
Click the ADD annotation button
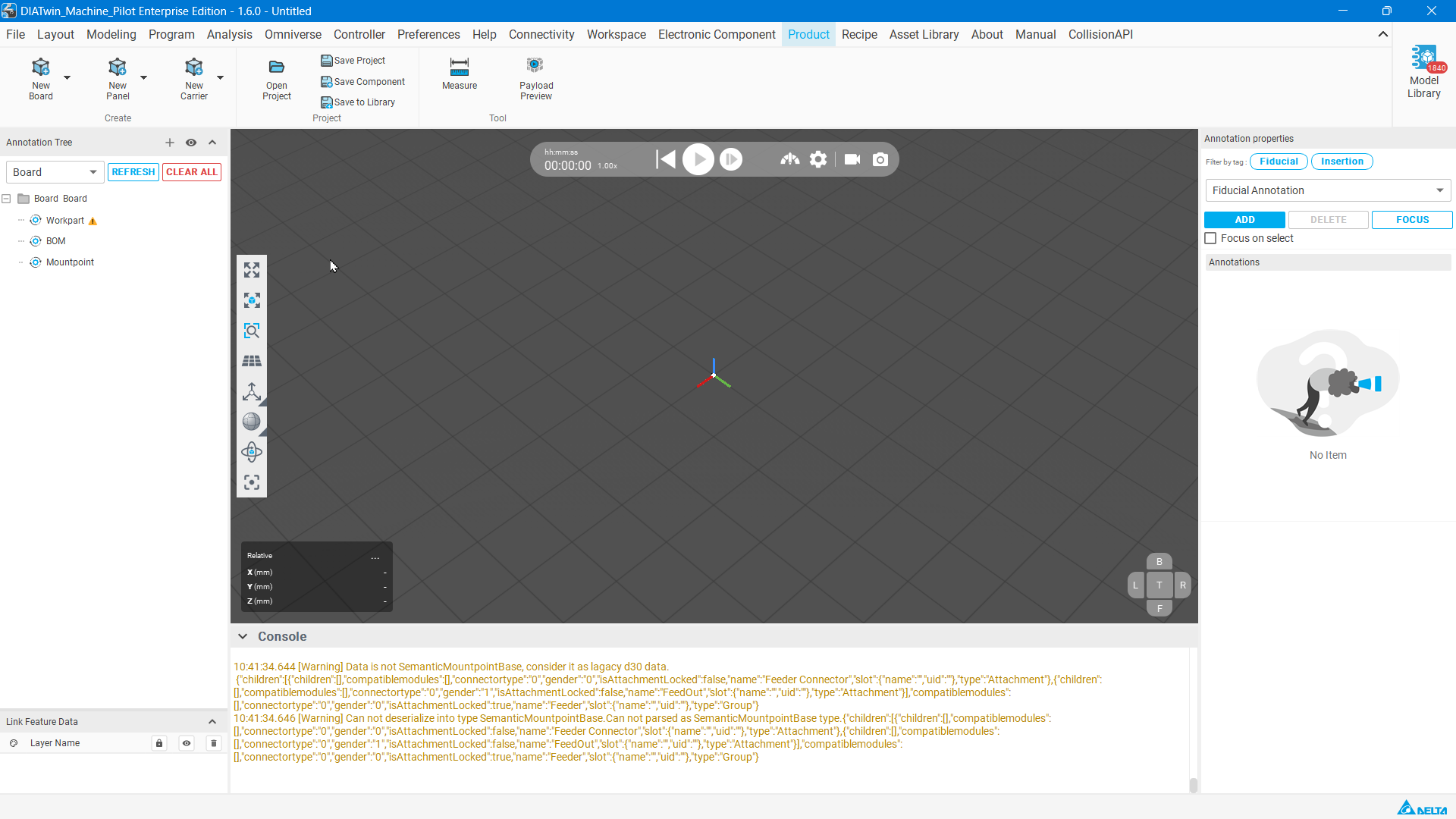coord(1245,220)
